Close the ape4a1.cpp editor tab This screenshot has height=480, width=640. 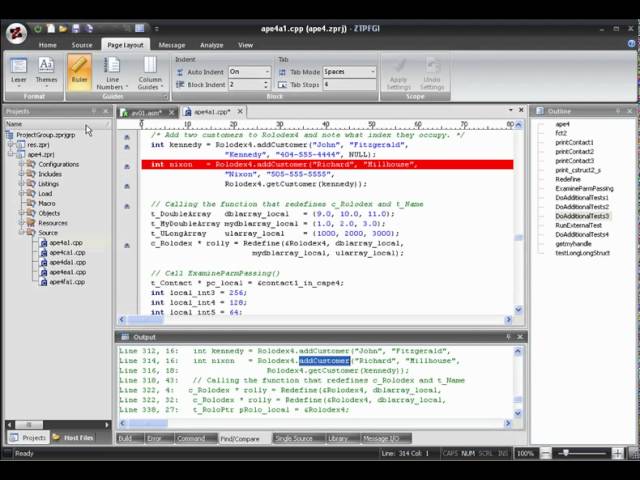coord(240,111)
